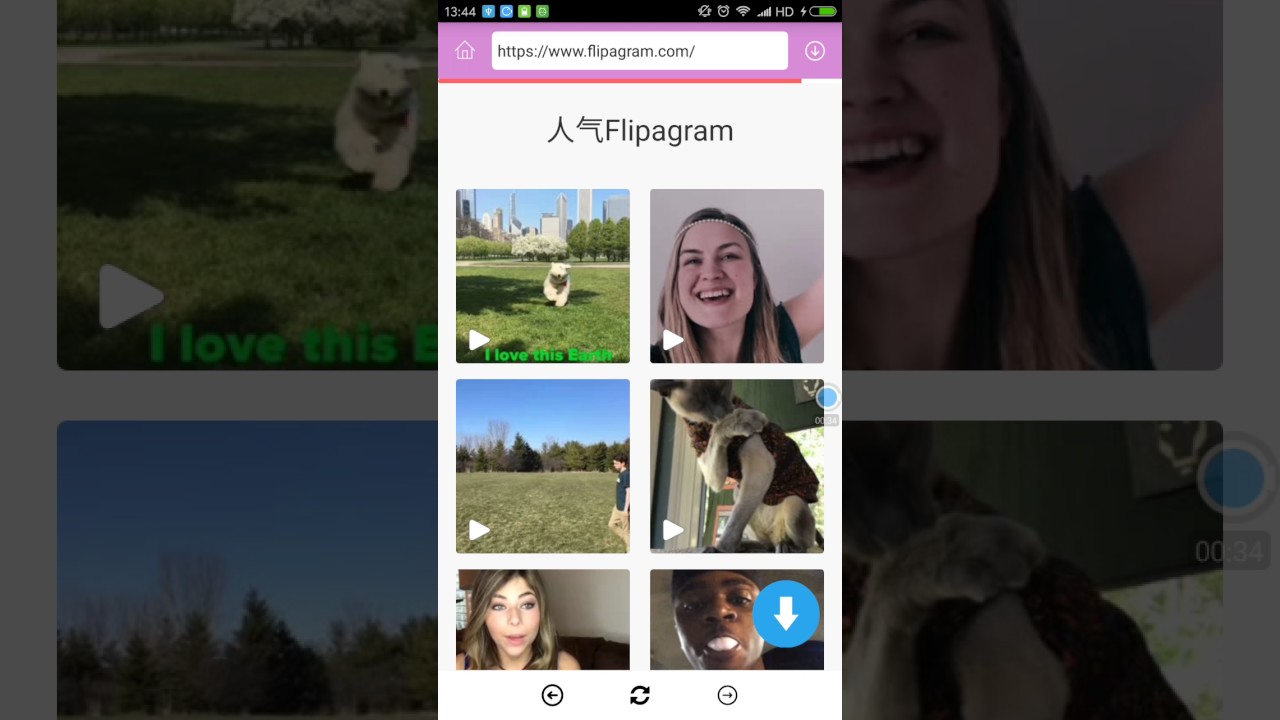Focus the flipagram.com URL field
Screen dimensions: 1280x720
[640, 51]
